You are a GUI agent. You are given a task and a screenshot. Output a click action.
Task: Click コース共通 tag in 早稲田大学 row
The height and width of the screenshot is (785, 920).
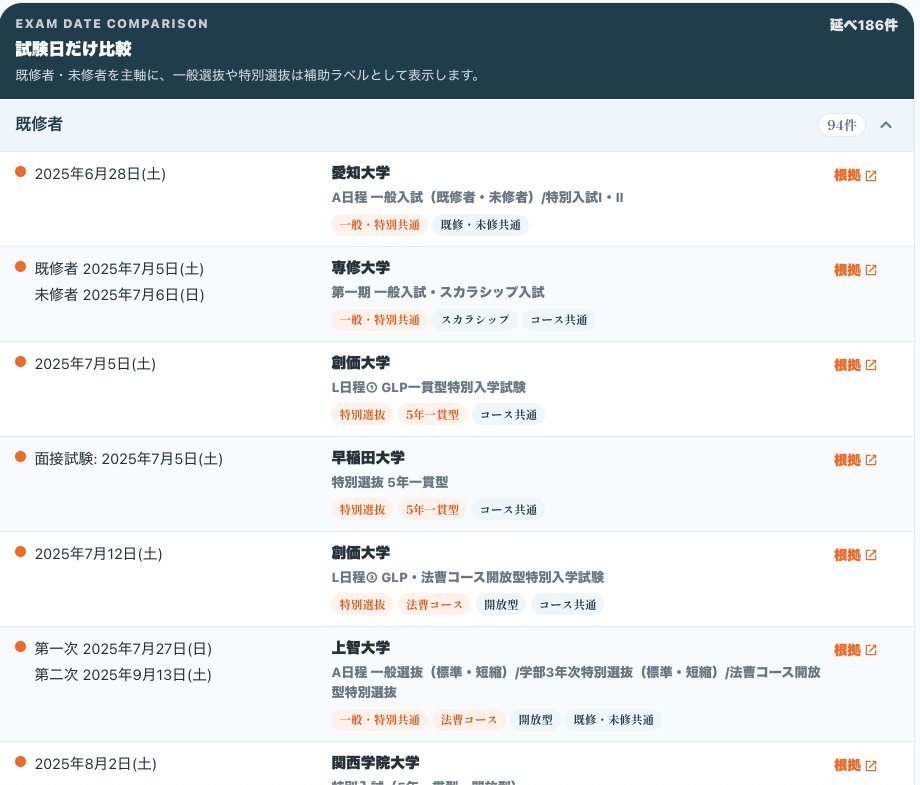pyautogui.click(x=508, y=510)
